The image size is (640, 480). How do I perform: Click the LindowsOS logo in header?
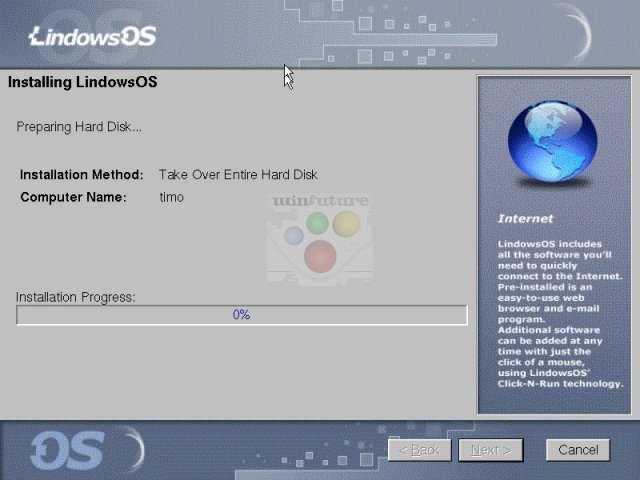tap(93, 36)
